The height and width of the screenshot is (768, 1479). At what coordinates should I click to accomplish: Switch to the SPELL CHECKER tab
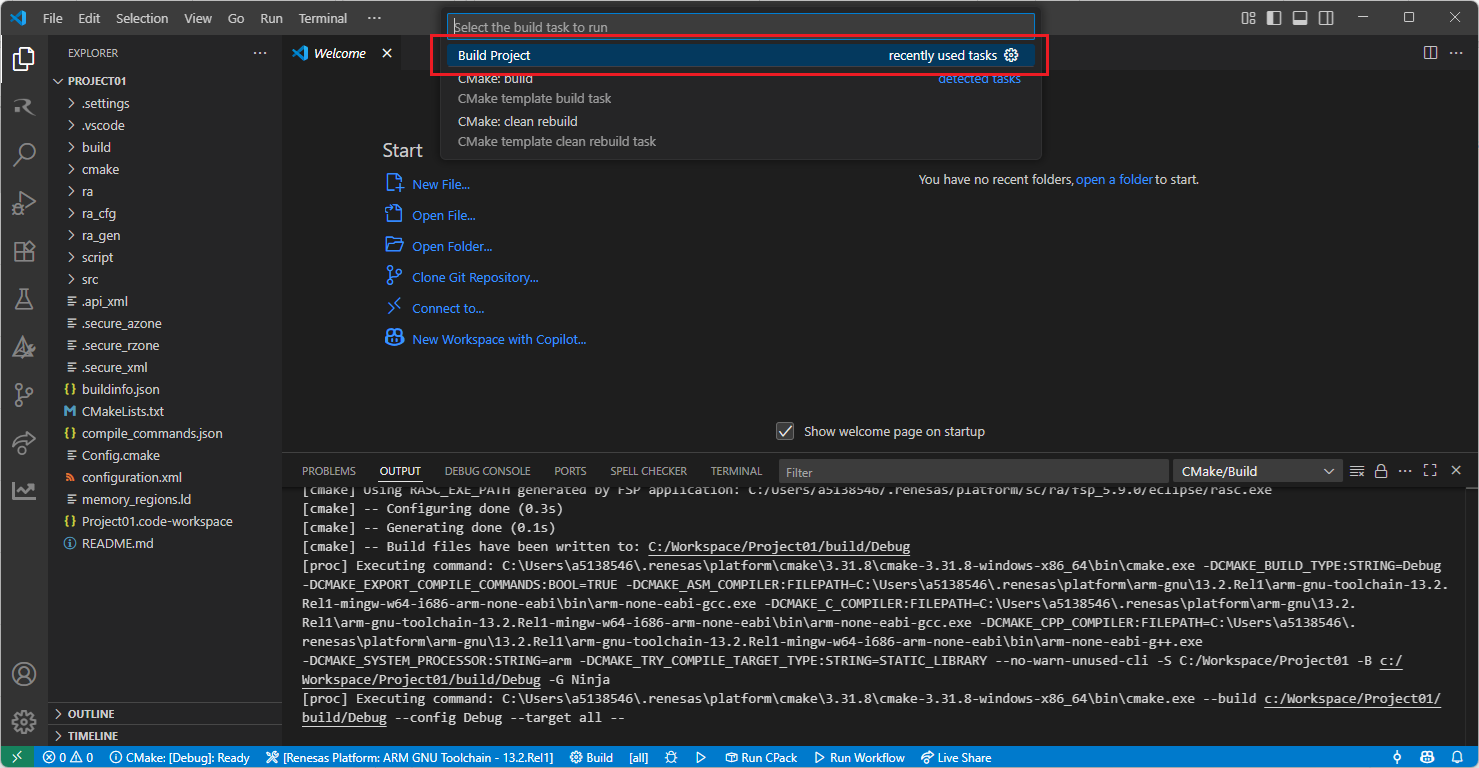coord(649,471)
